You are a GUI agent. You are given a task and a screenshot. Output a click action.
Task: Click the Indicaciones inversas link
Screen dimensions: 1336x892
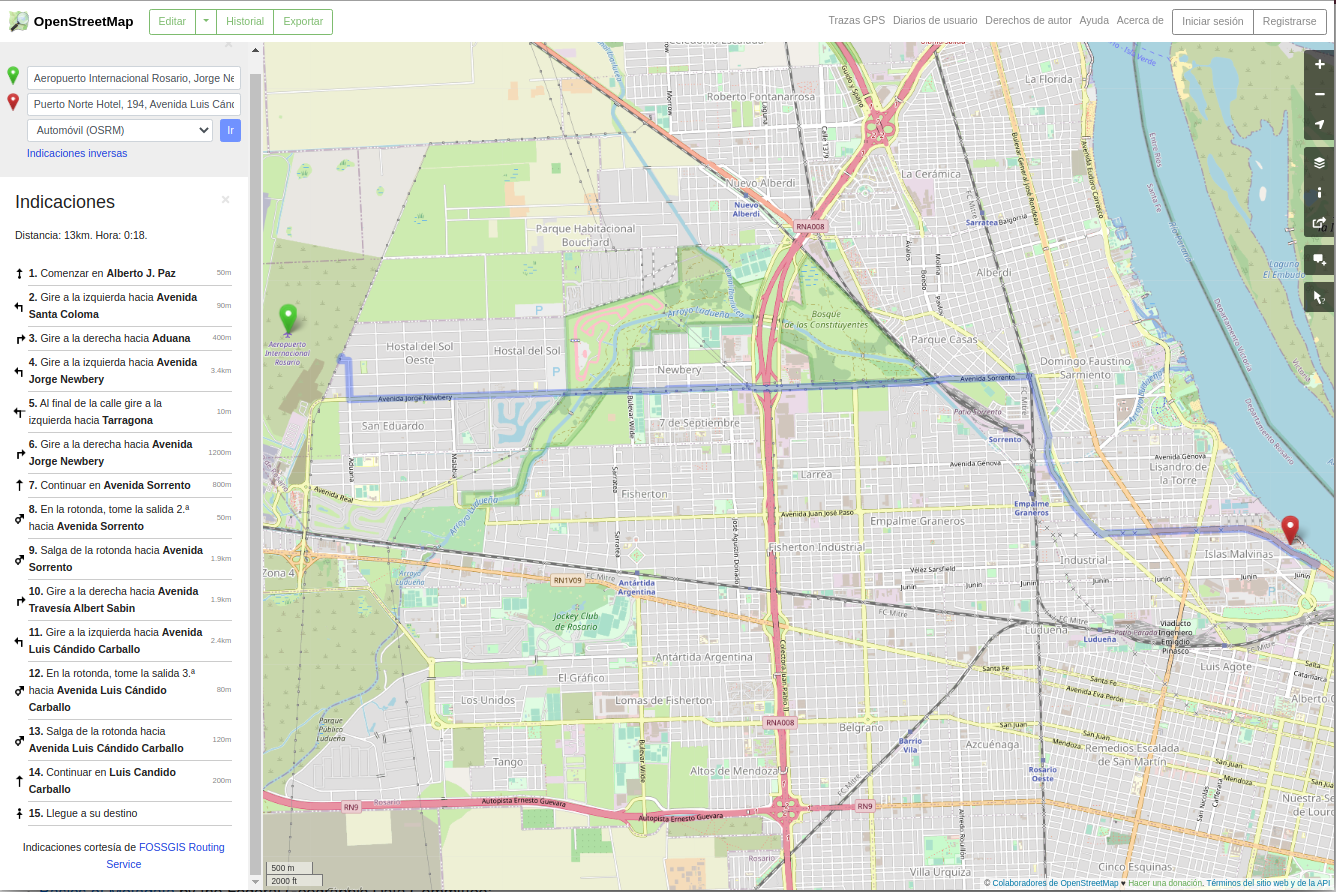click(77, 153)
